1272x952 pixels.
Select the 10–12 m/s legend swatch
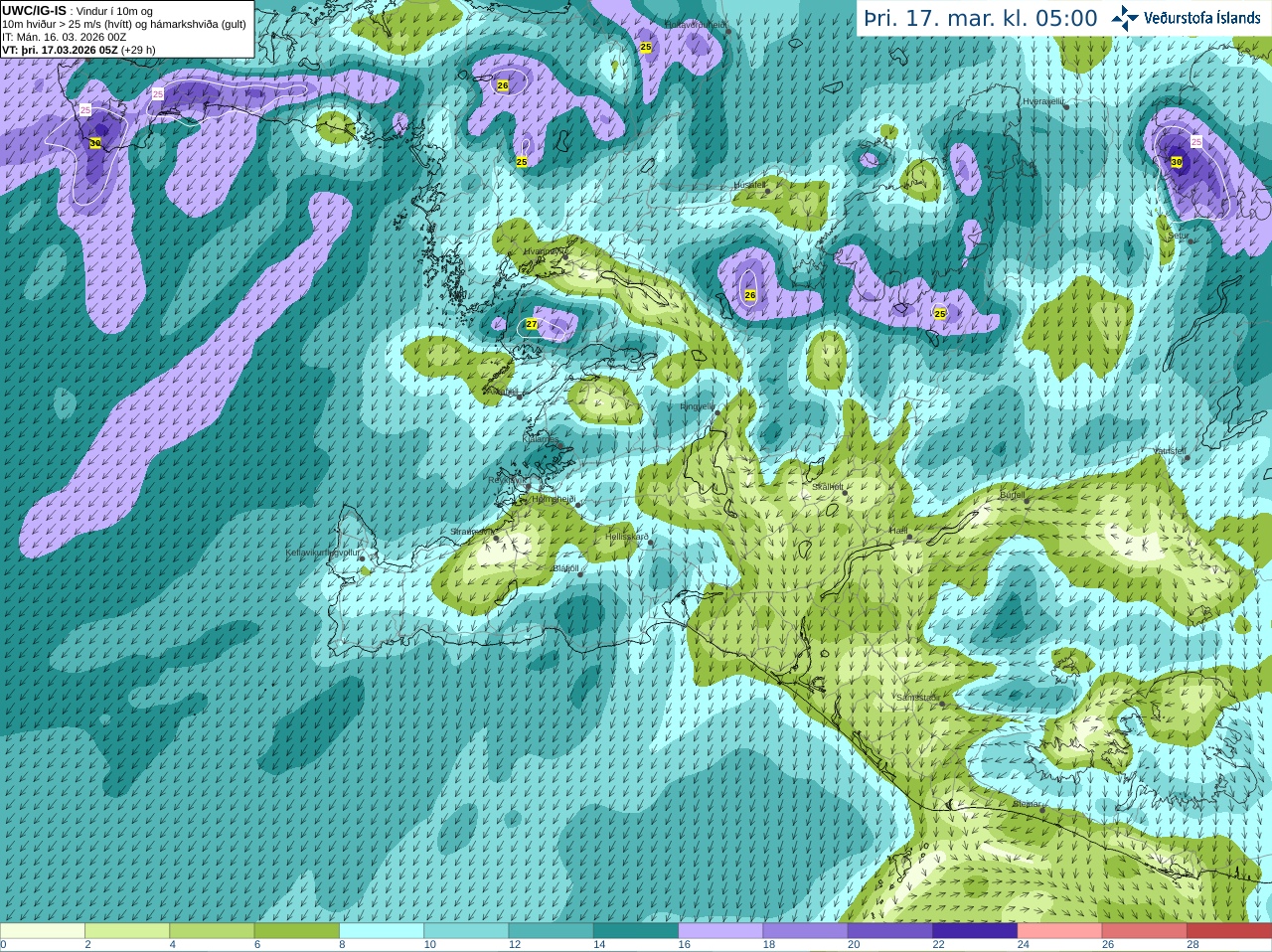(466, 931)
